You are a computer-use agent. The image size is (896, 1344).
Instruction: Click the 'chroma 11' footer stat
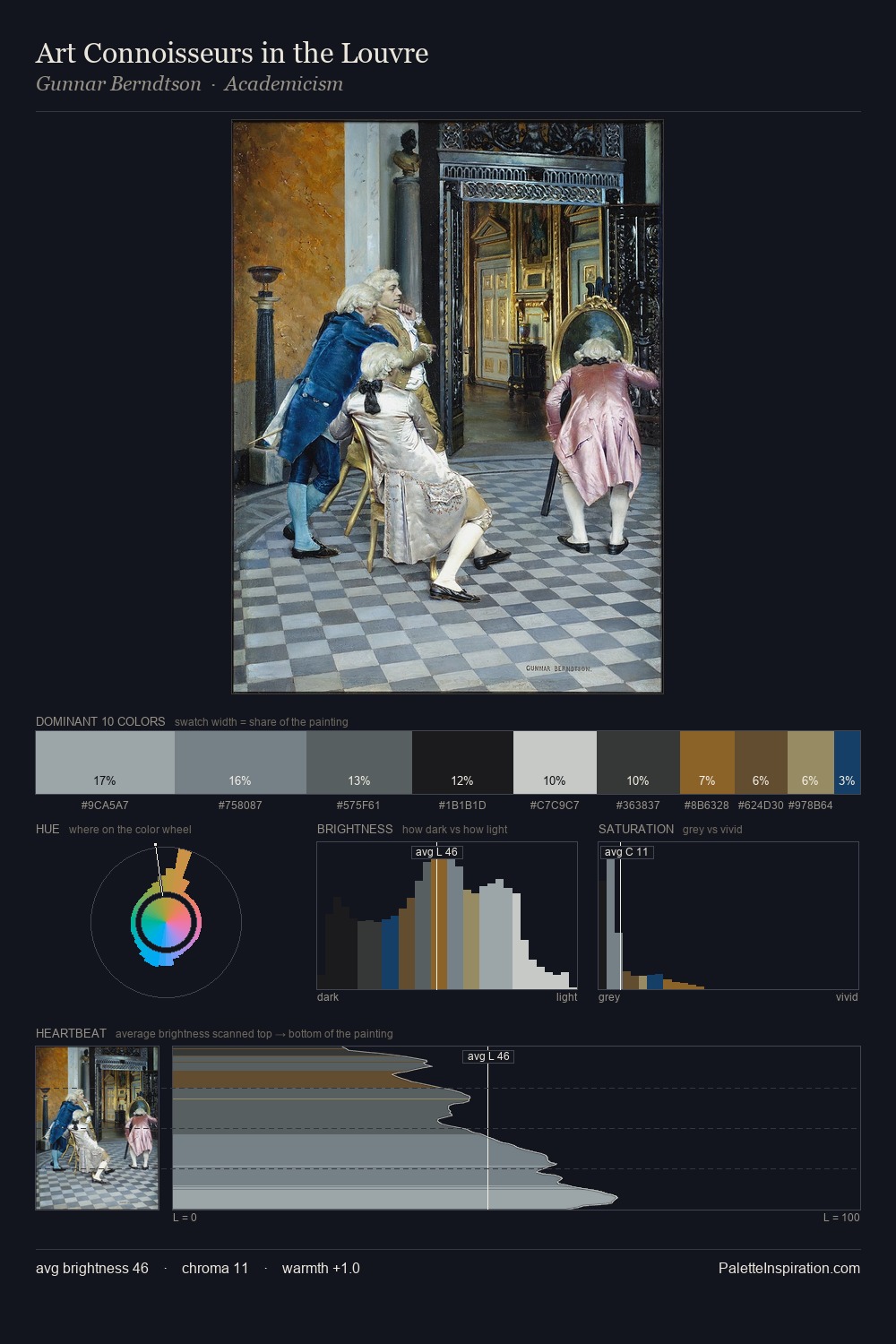[x=215, y=1268]
